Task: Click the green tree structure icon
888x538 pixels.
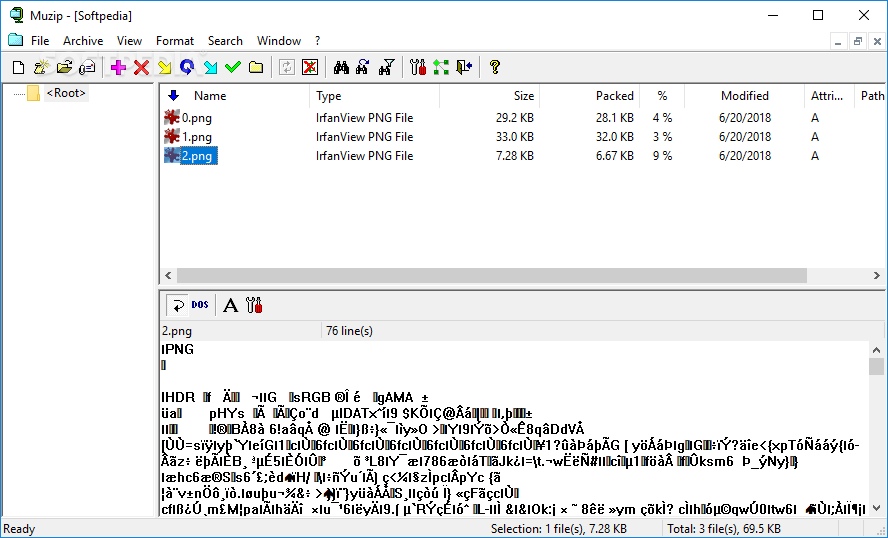Action: pyautogui.click(x=441, y=67)
